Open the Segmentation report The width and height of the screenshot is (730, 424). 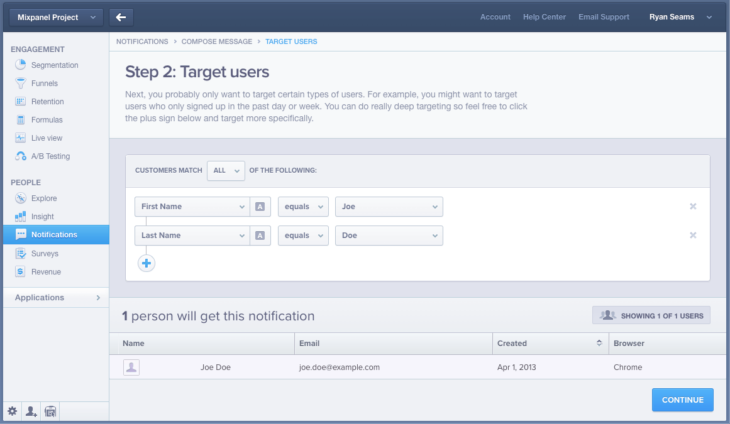click(x=54, y=65)
